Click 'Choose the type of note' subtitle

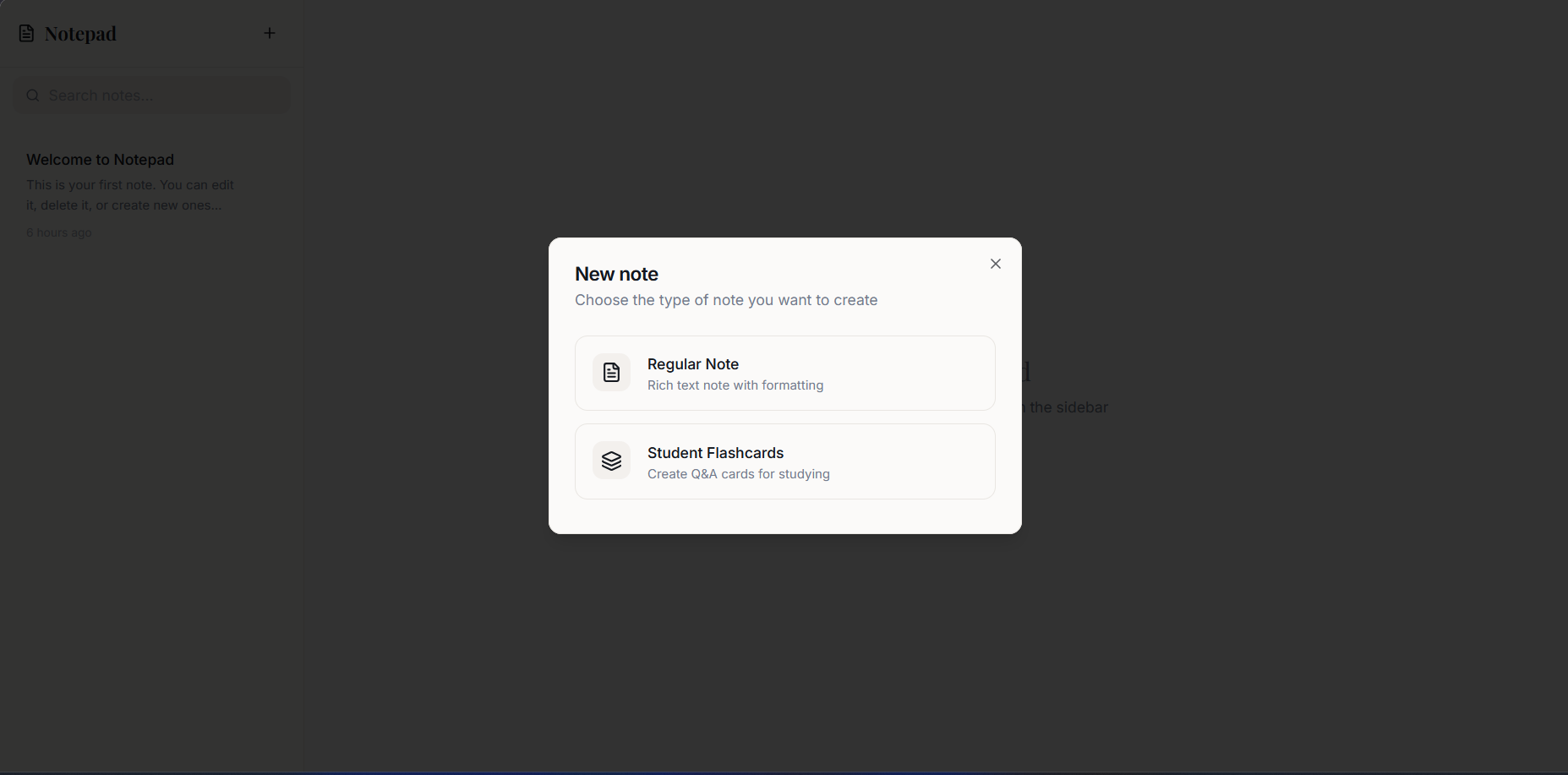[x=726, y=300]
